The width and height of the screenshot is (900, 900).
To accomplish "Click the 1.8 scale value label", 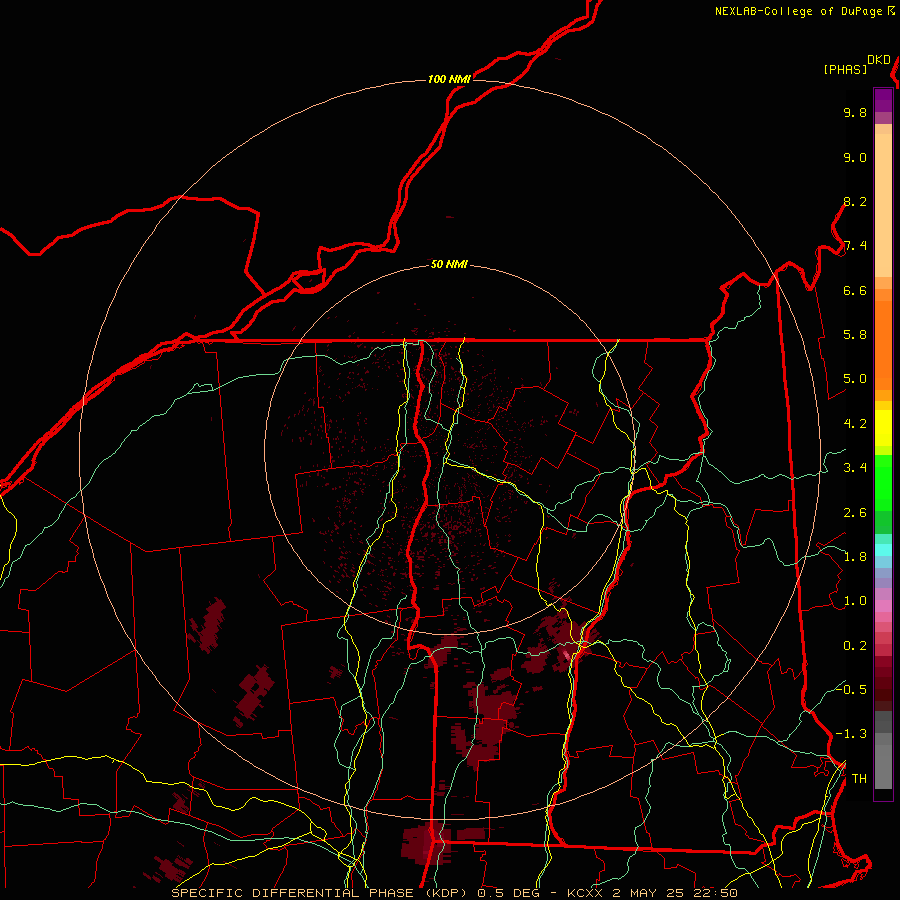I will pyautogui.click(x=855, y=557).
